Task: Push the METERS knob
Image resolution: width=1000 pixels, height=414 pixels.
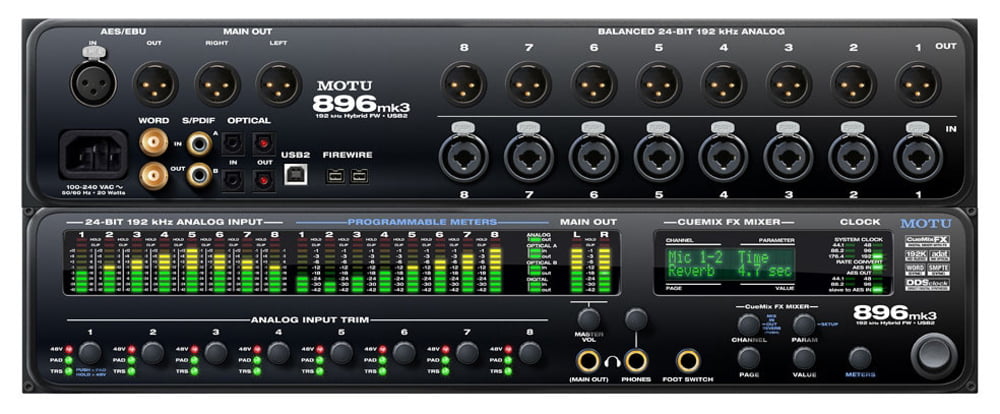Action: pyautogui.click(x=860, y=358)
